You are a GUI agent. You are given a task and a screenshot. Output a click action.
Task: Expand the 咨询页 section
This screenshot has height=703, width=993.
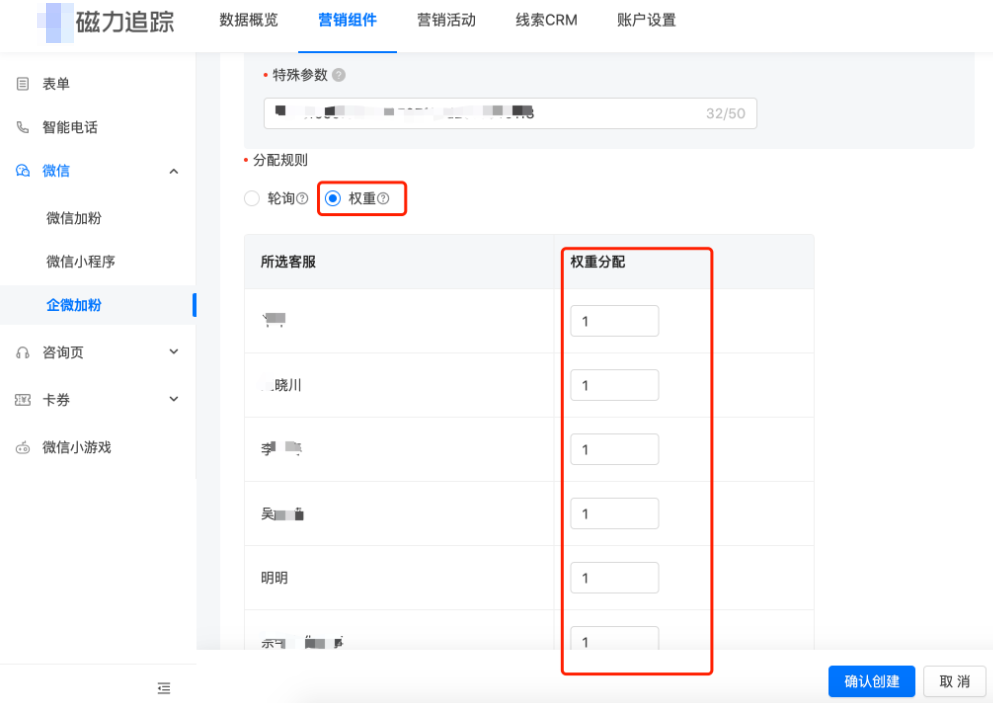pos(173,352)
